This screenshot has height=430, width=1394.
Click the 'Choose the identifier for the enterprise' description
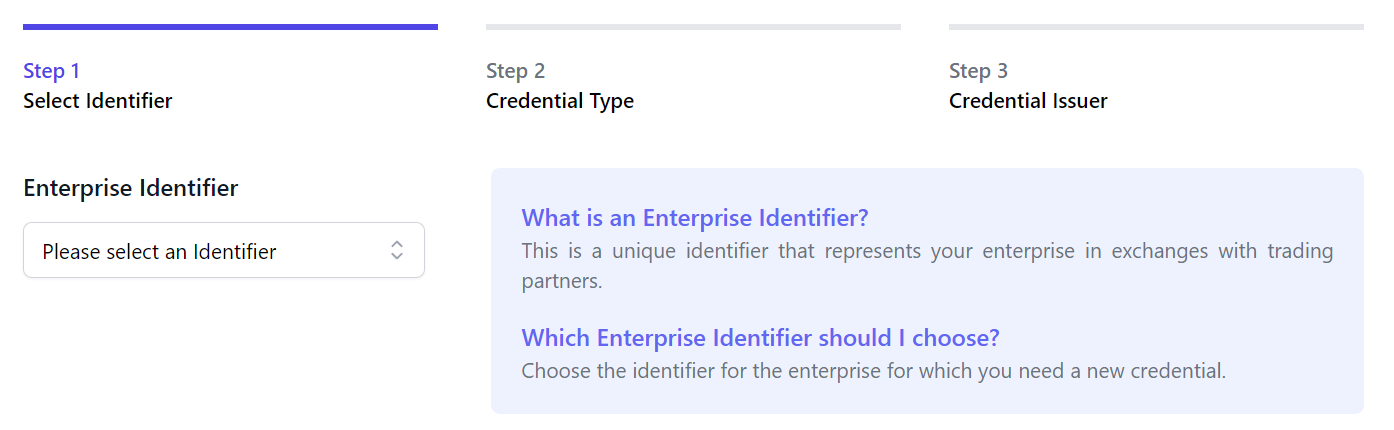(x=873, y=371)
